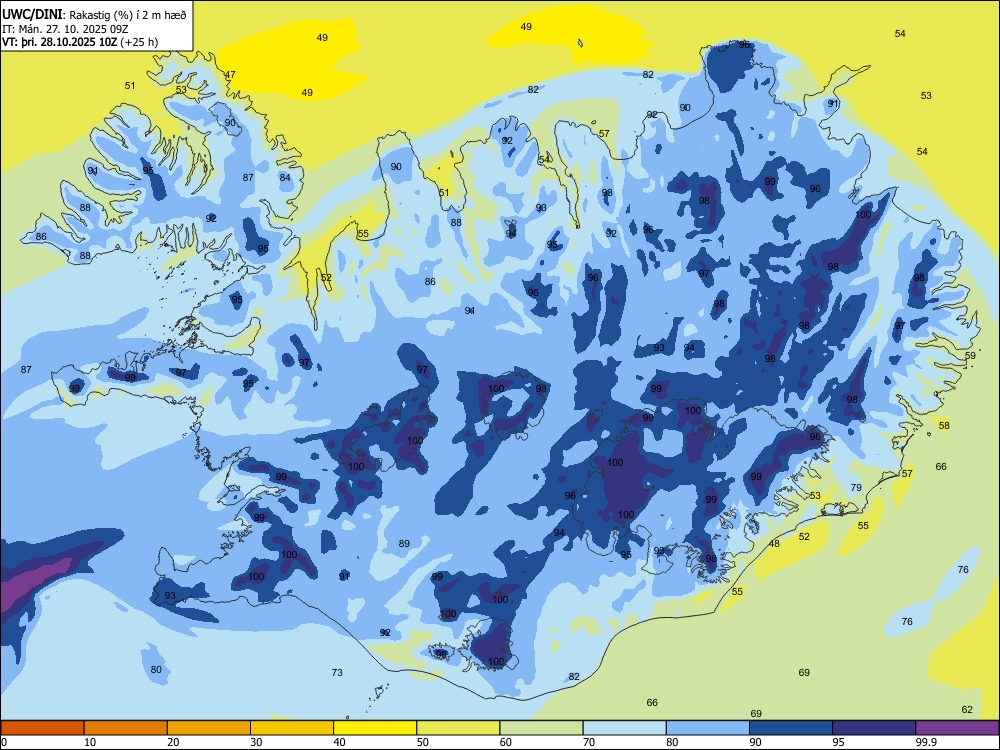Viewport: 1000px width, 750px height.
Task: Pick the 90–95 dark blue legend swatch
Action: 791,728
